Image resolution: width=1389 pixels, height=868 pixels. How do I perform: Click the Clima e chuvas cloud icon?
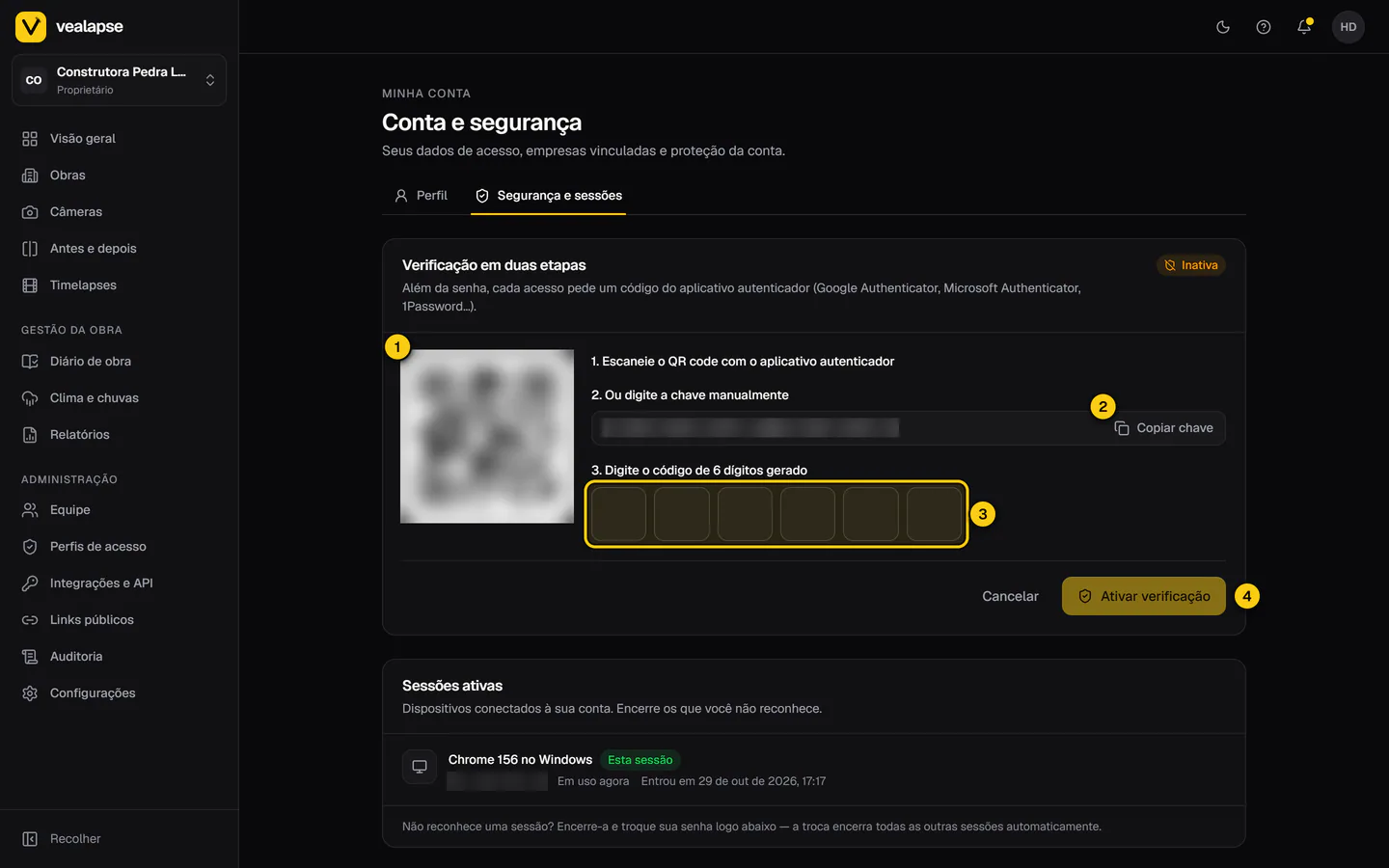click(x=30, y=398)
